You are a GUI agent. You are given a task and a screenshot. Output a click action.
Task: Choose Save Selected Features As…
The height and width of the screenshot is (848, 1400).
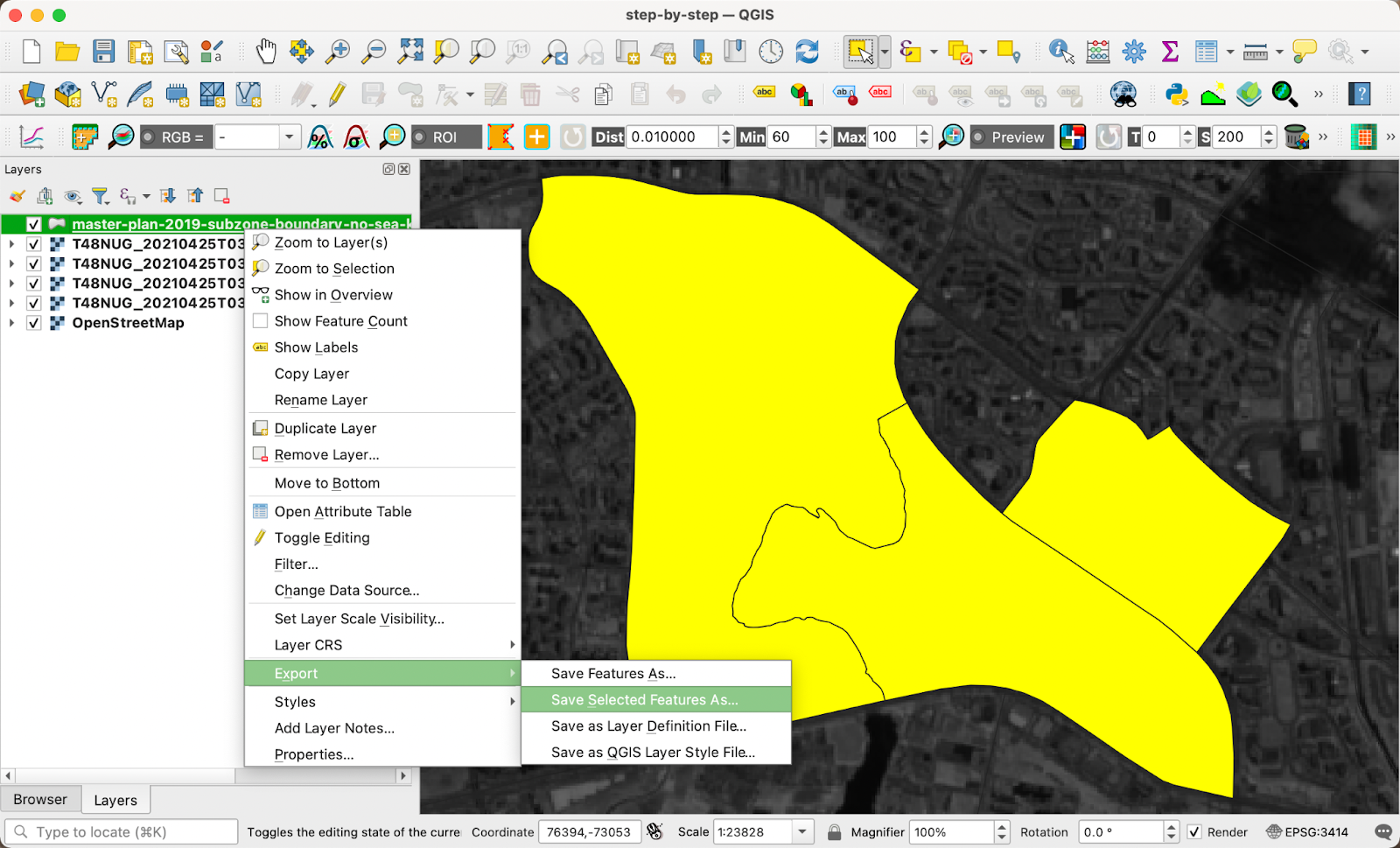pyautogui.click(x=644, y=700)
